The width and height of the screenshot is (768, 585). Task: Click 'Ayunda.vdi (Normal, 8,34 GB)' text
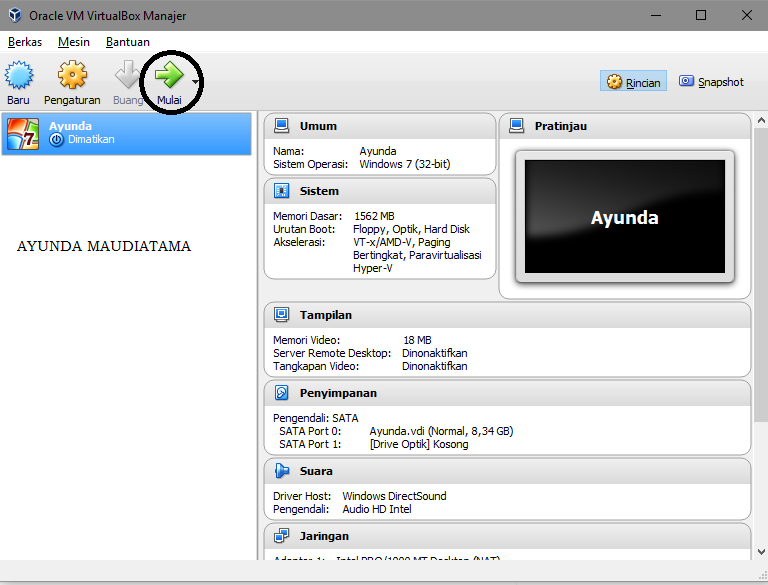click(x=441, y=431)
